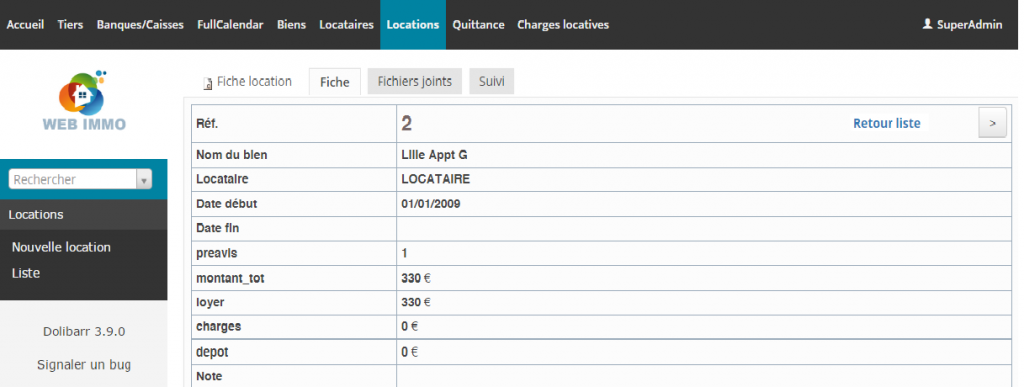Open the Charges locatives menu
This screenshot has height=387, width=1024.
coord(563,25)
